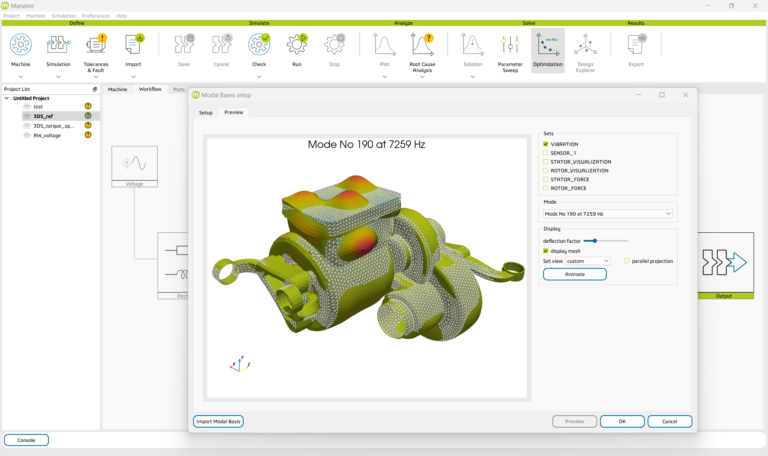
Task: Click the Machine toolbar icon
Action: (x=21, y=45)
